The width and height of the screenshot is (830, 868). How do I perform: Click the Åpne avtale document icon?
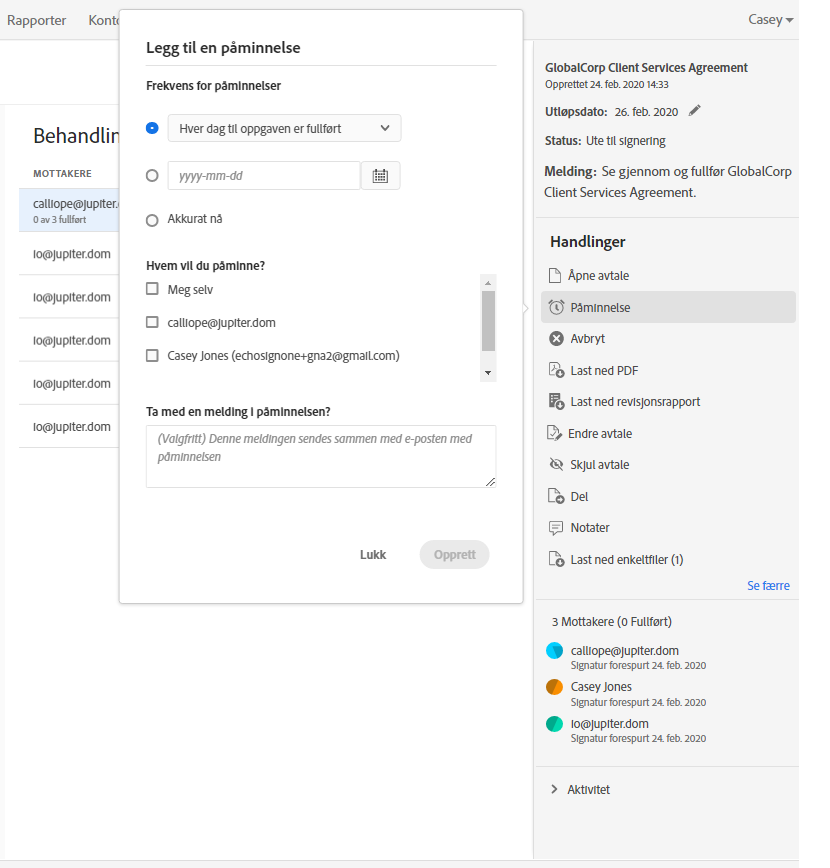[x=556, y=275]
